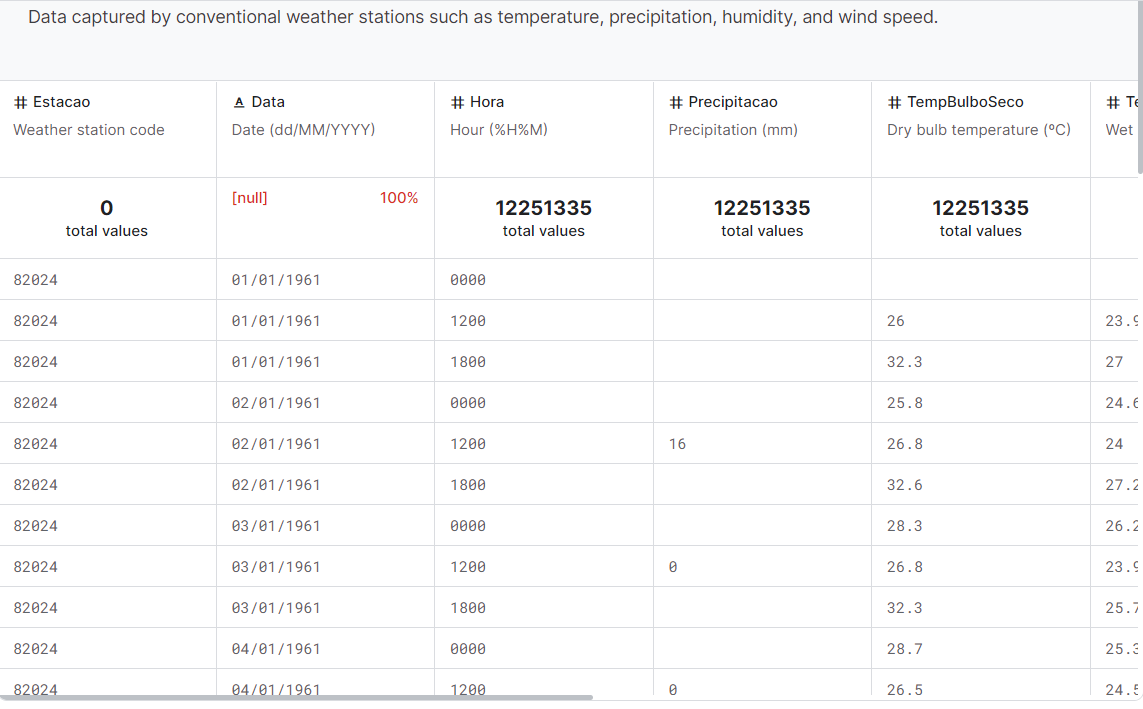Click the hash icon beside Hora
The height and width of the screenshot is (709, 1143).
458,102
